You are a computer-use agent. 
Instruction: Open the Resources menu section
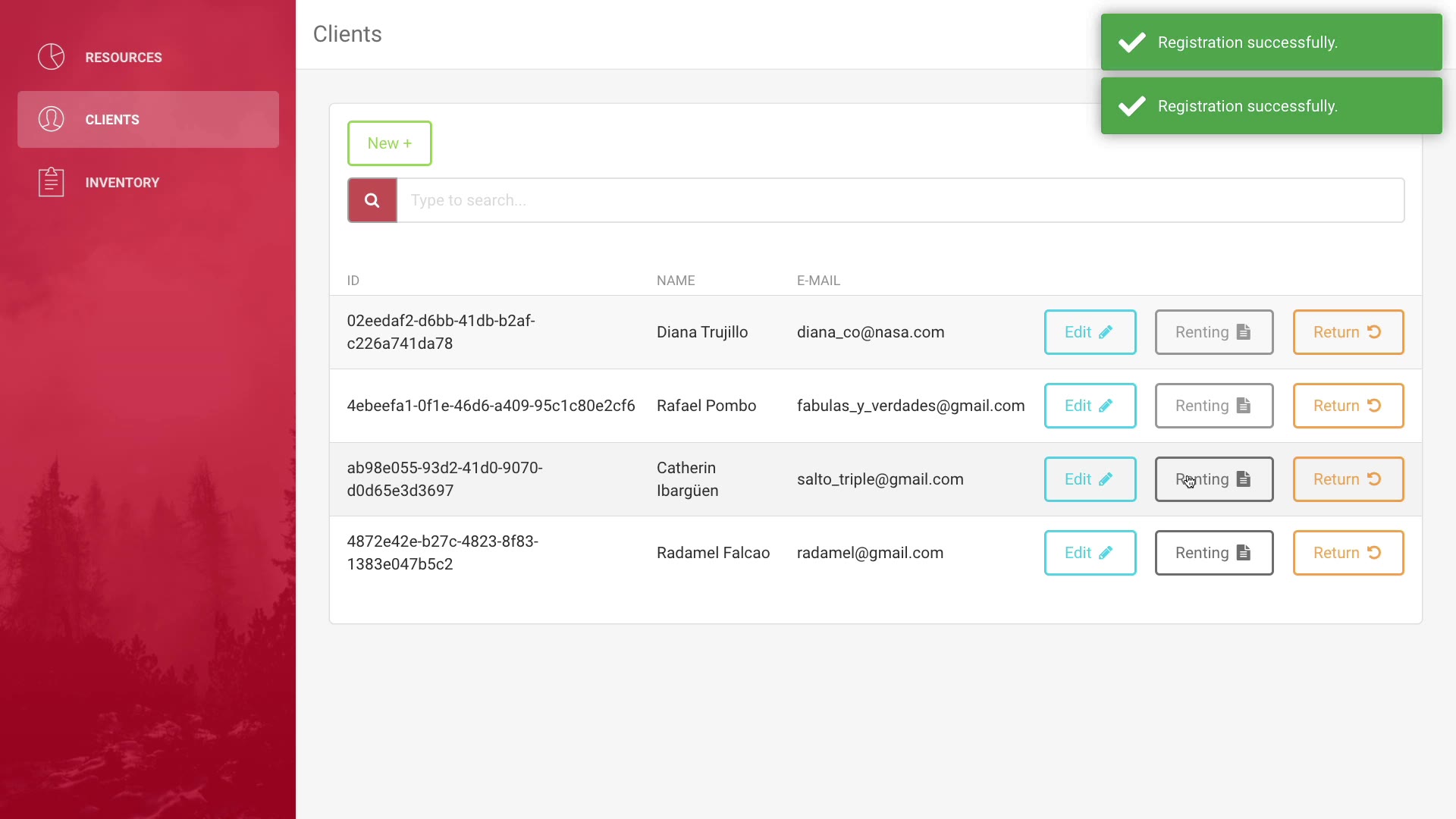123,58
